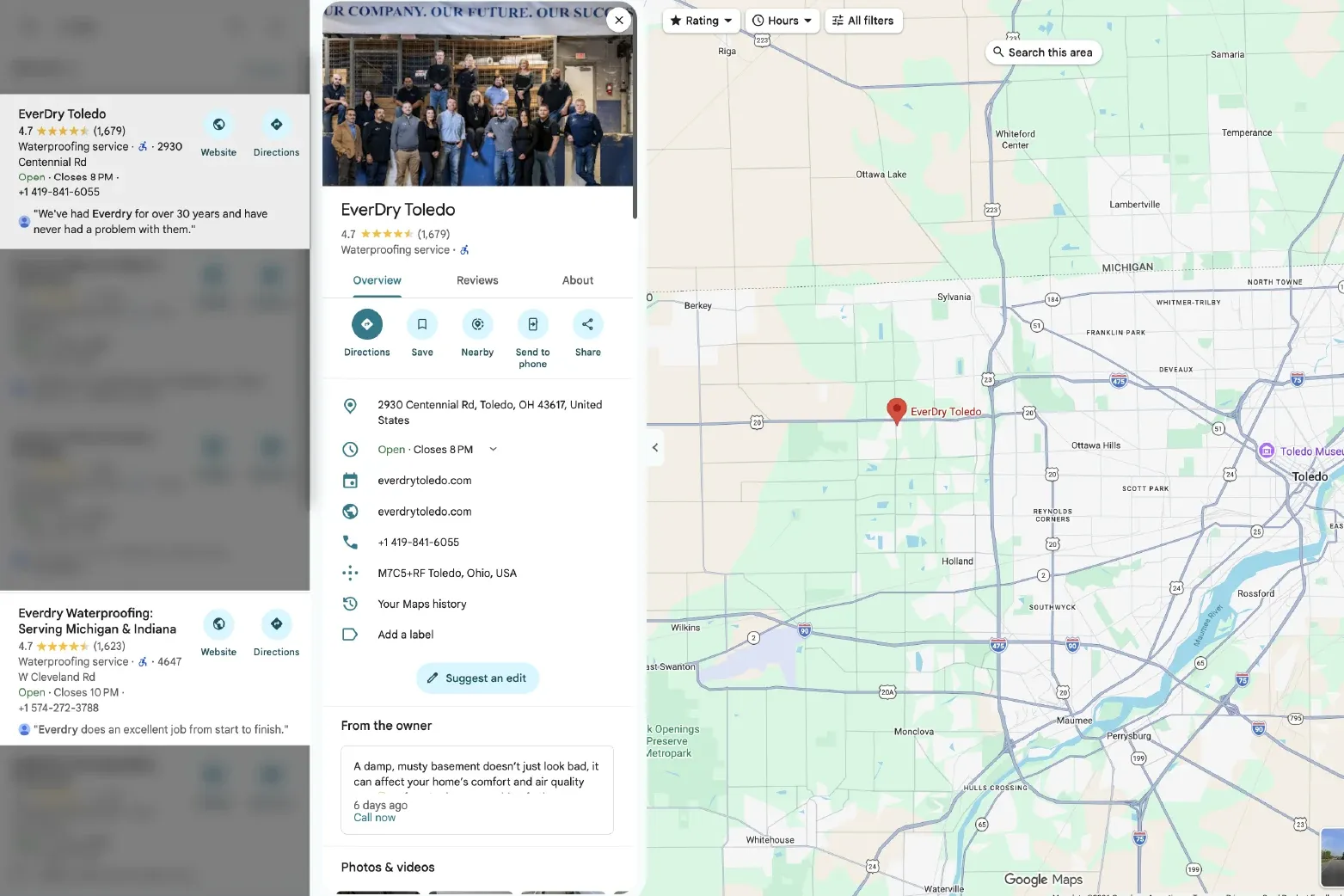
Task: Select Everdry Waterproofing: Serving Michigan & Indiana result
Action: point(97,621)
